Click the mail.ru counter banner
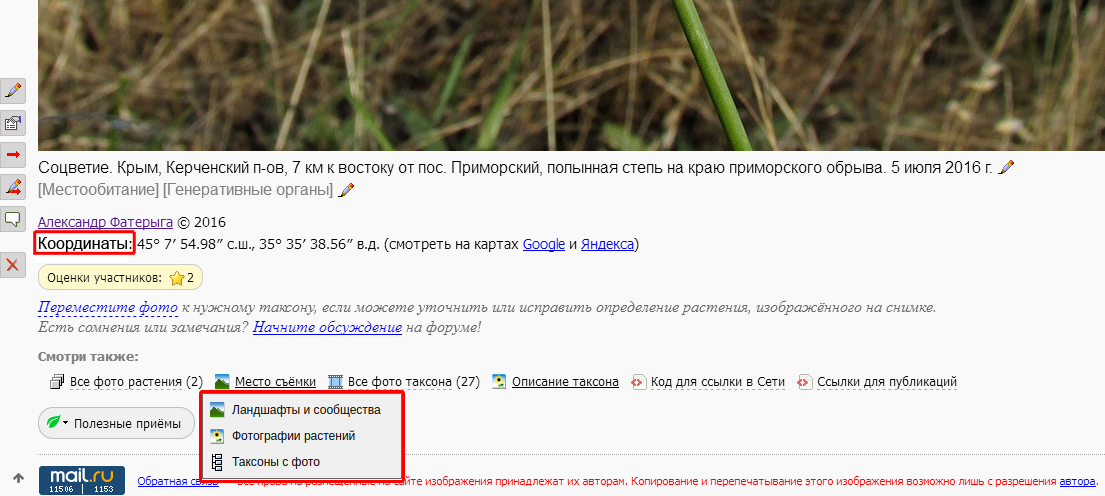 pyautogui.click(x=81, y=479)
